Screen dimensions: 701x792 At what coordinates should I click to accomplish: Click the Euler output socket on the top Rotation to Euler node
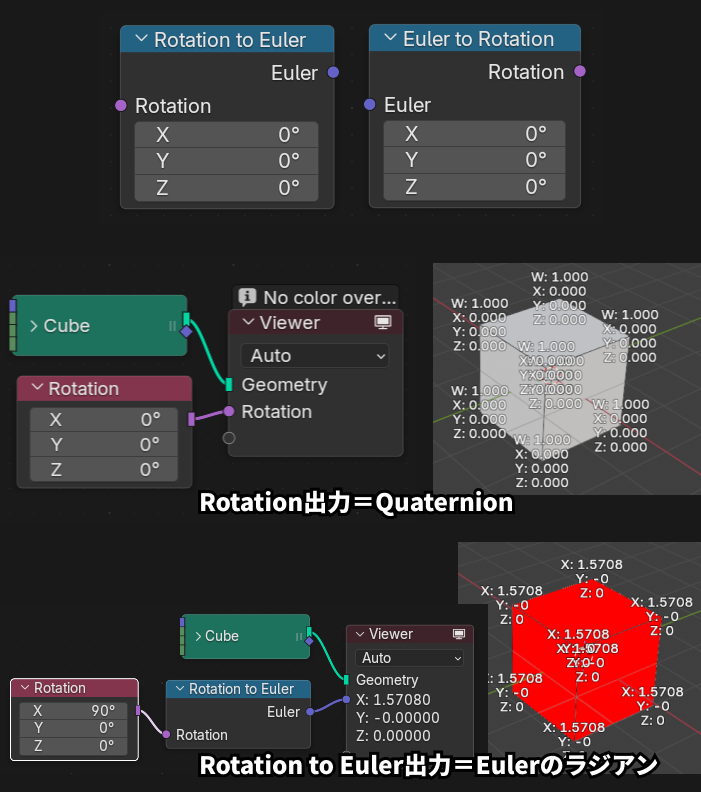coord(333,72)
